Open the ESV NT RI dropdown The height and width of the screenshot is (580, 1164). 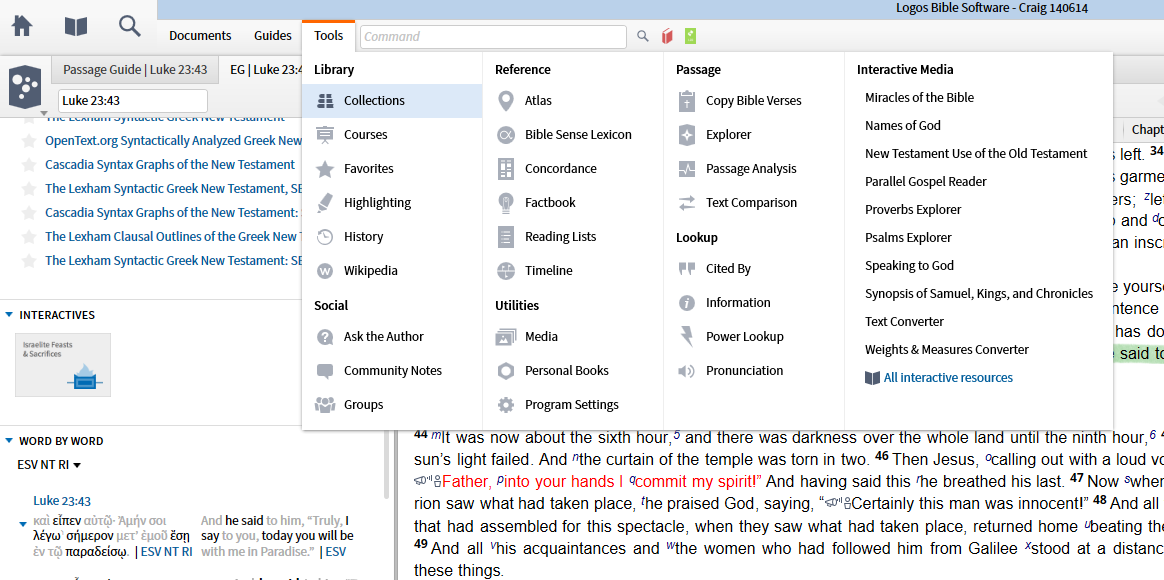[x=49, y=465]
